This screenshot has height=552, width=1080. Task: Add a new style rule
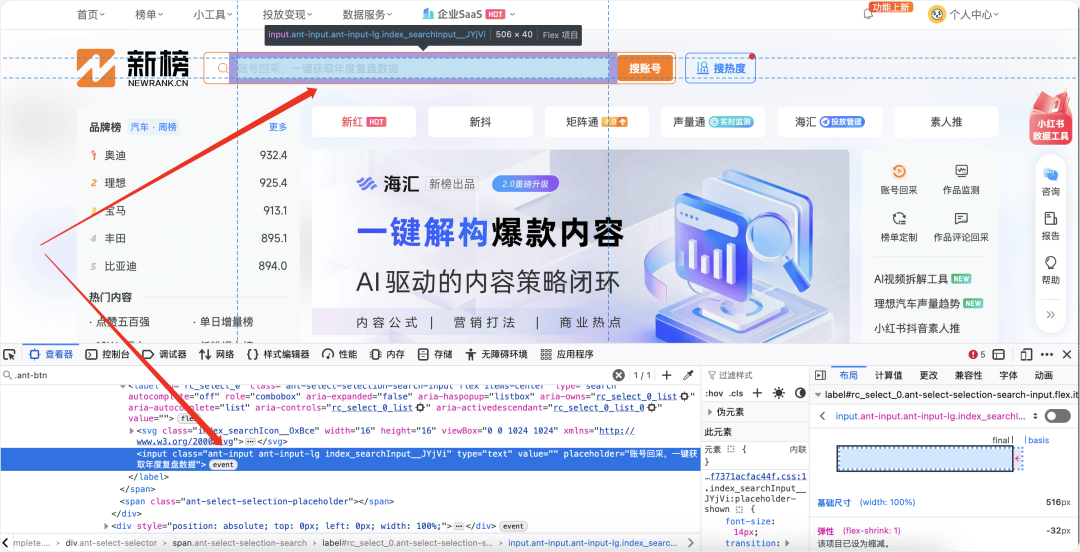click(x=757, y=393)
